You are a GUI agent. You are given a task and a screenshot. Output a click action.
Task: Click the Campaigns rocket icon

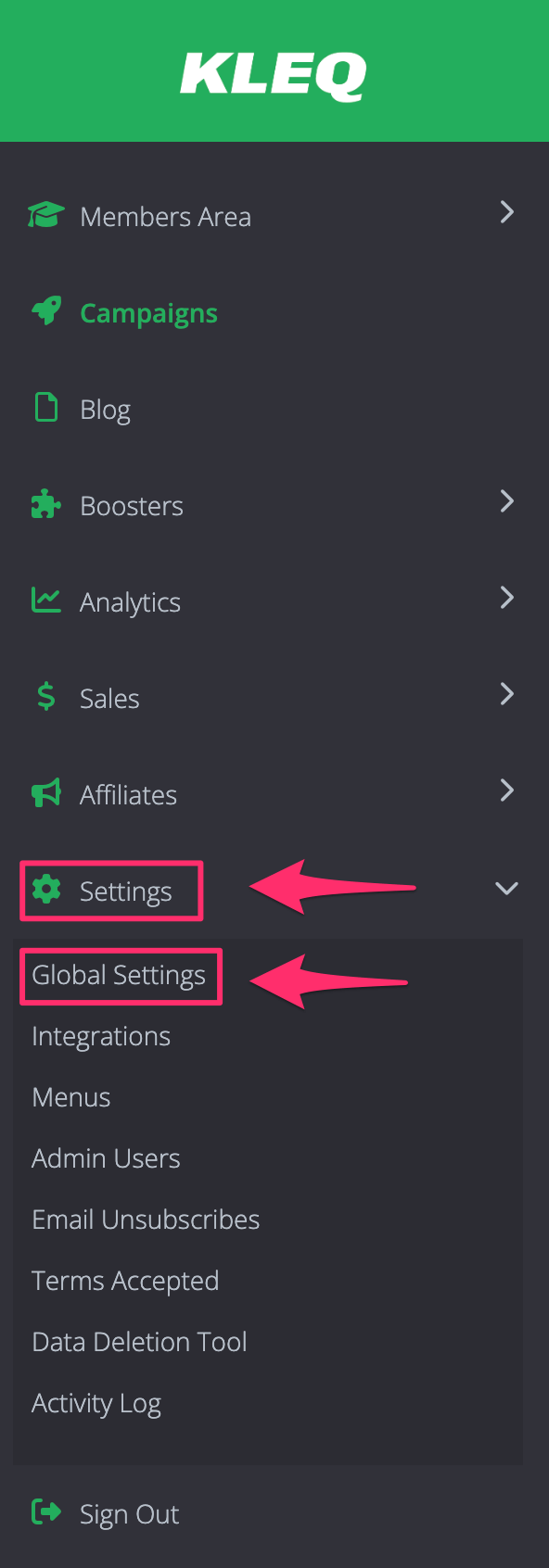tap(45, 311)
